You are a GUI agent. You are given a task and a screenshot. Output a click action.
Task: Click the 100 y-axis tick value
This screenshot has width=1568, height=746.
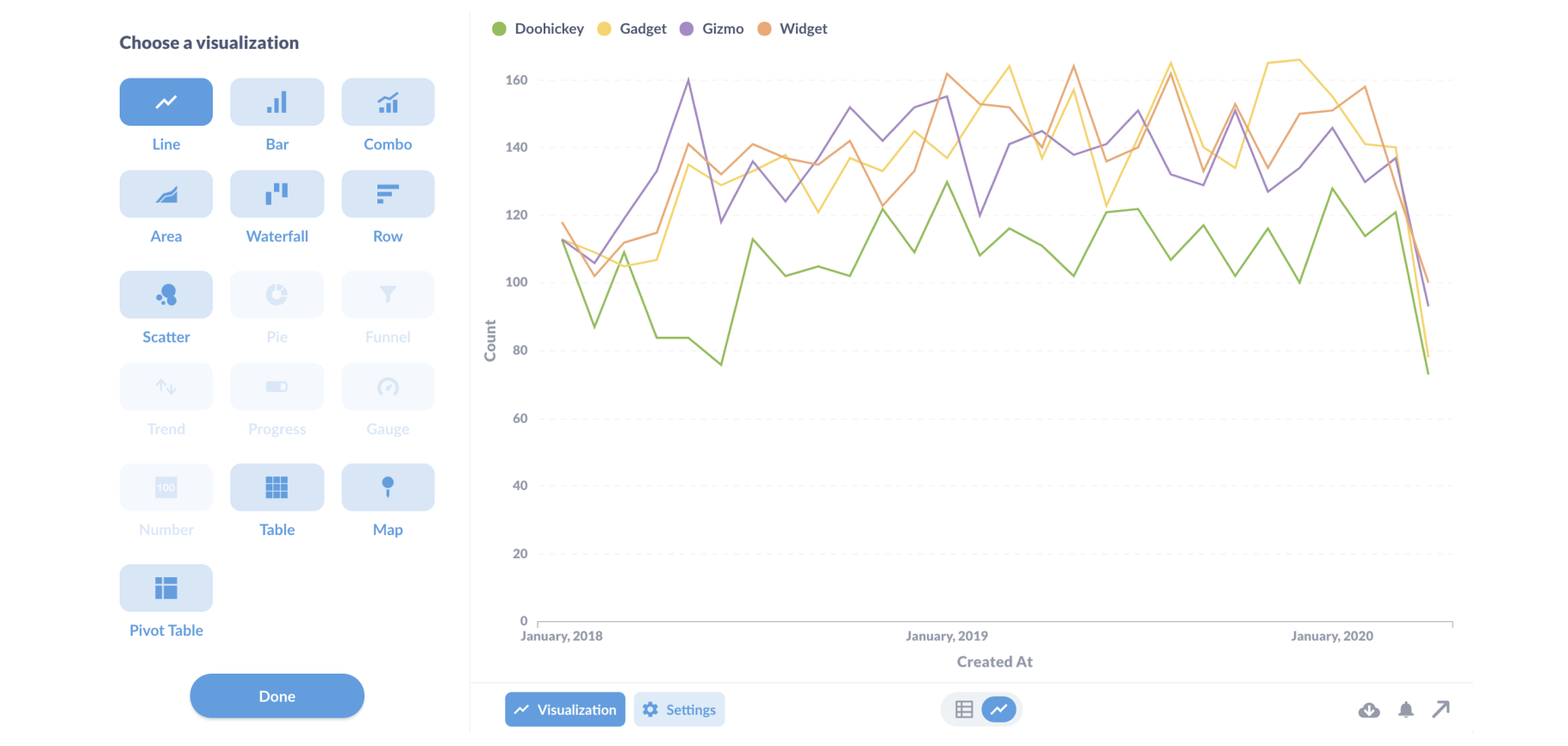click(x=517, y=283)
